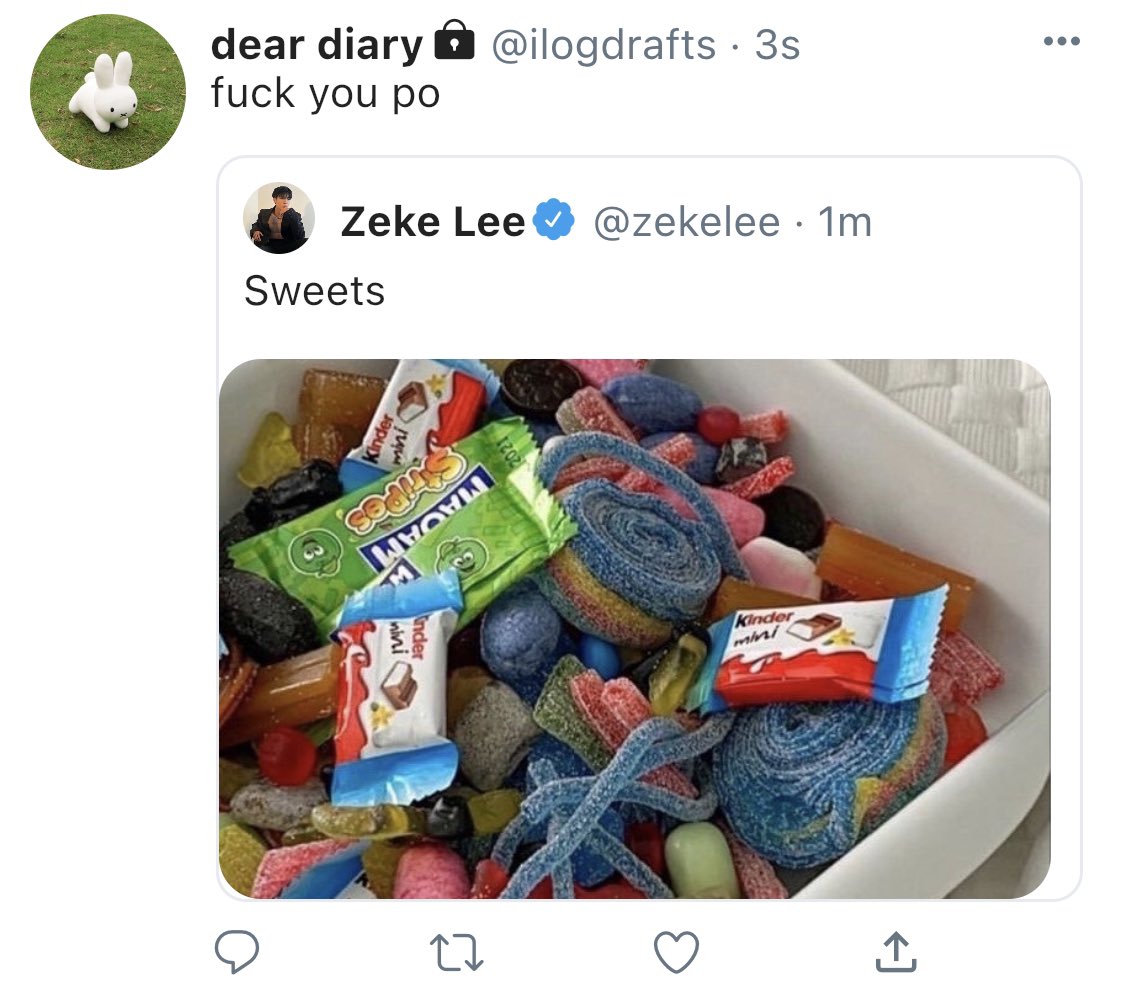Open the candy bowl photo
1125x996 pixels.
point(634,629)
